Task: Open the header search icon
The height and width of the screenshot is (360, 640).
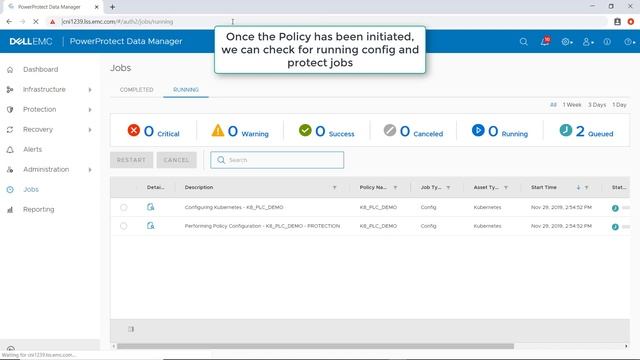Action: (x=524, y=42)
